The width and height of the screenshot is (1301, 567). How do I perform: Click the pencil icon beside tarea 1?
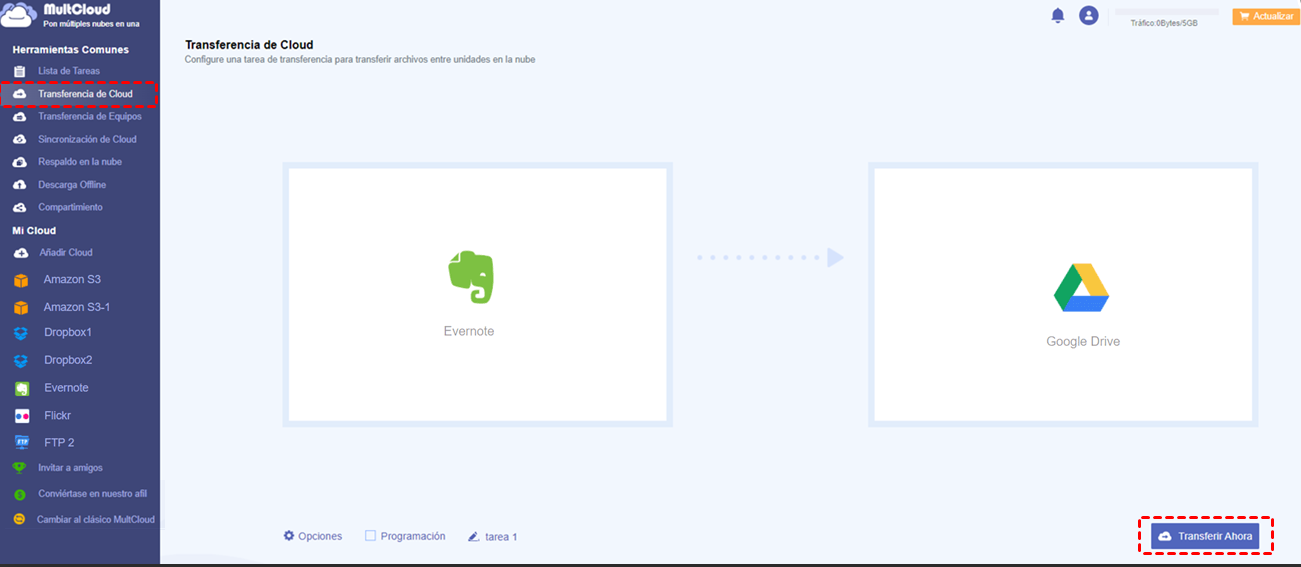pyautogui.click(x=474, y=537)
